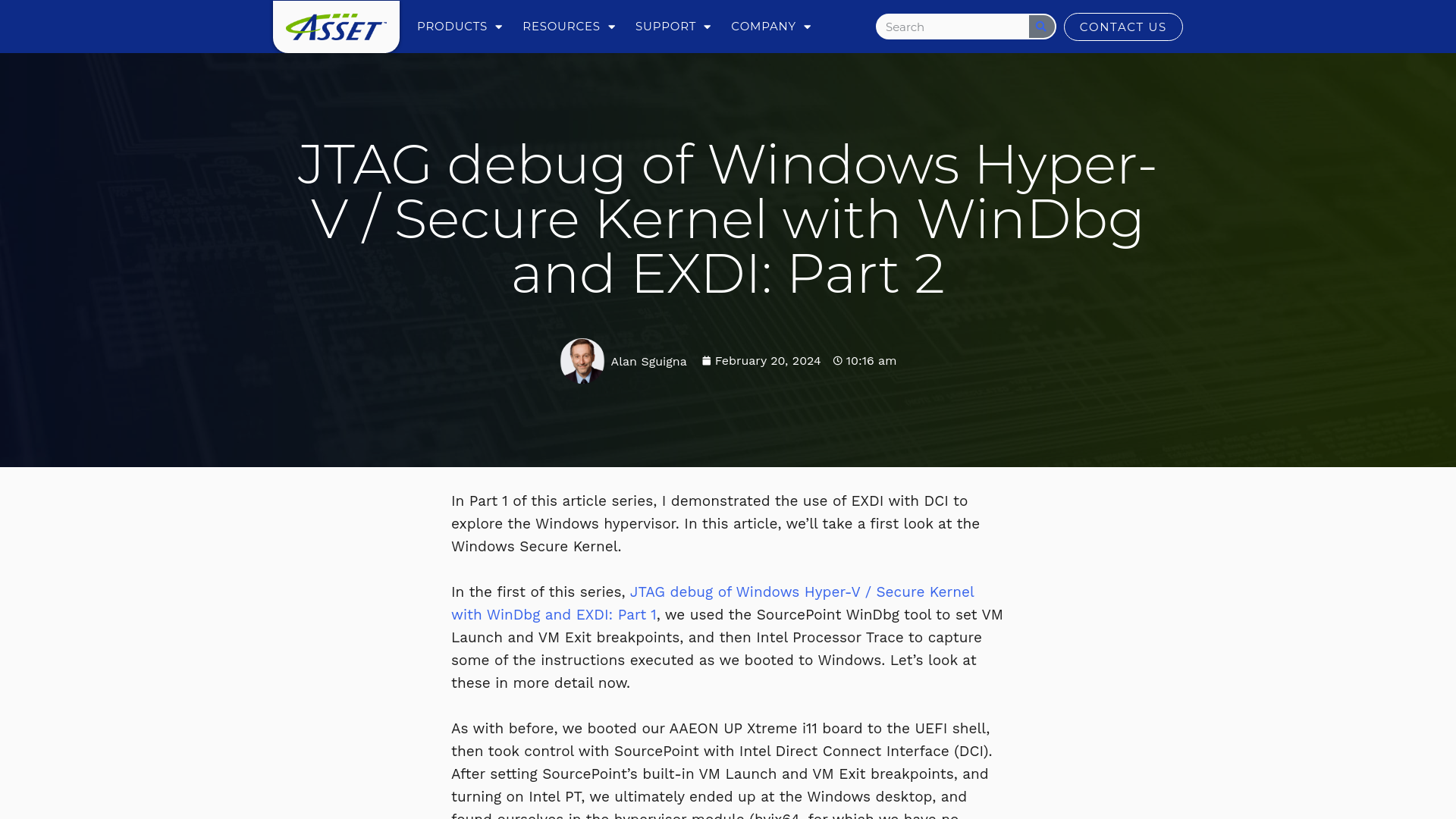Viewport: 1456px width, 819px height.
Task: Click the SUPPORT dropdown arrow
Action: pyautogui.click(x=706, y=26)
